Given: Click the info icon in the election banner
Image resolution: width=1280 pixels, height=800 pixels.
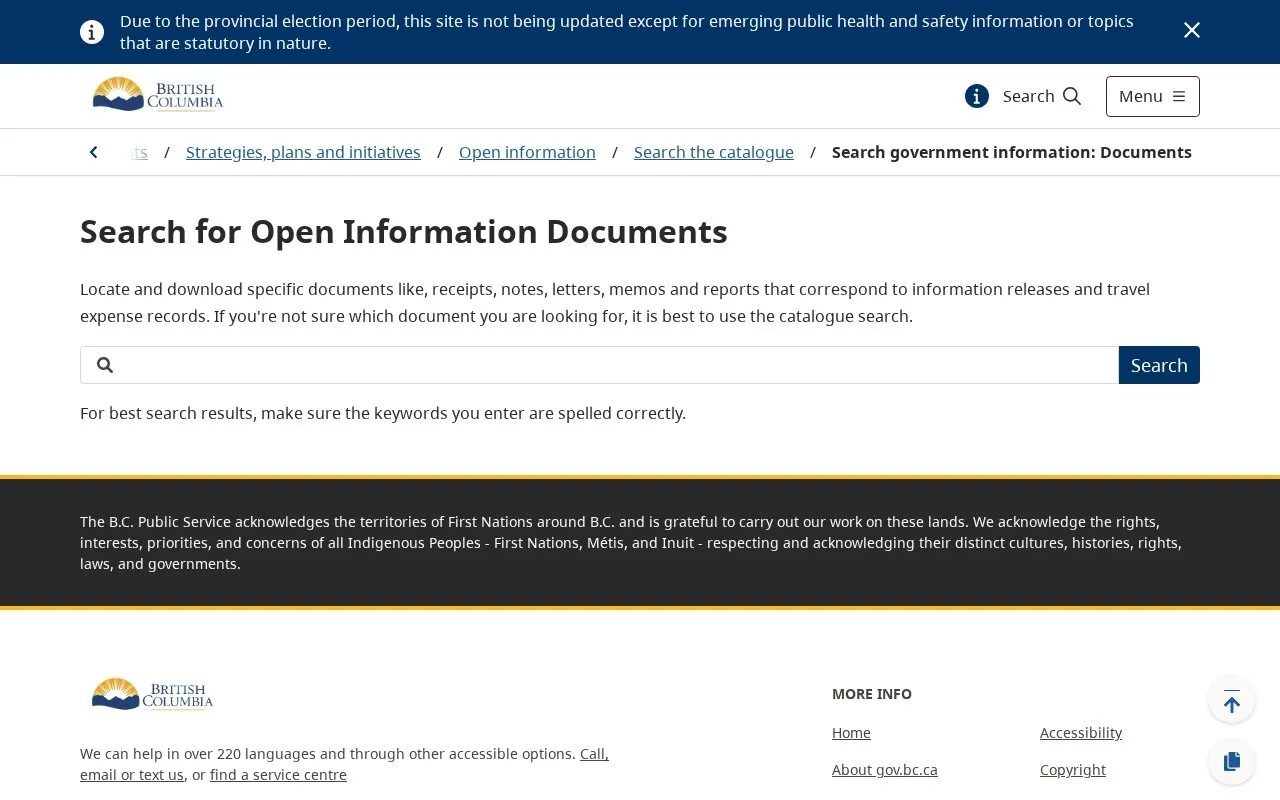Looking at the screenshot, I should point(92,32).
